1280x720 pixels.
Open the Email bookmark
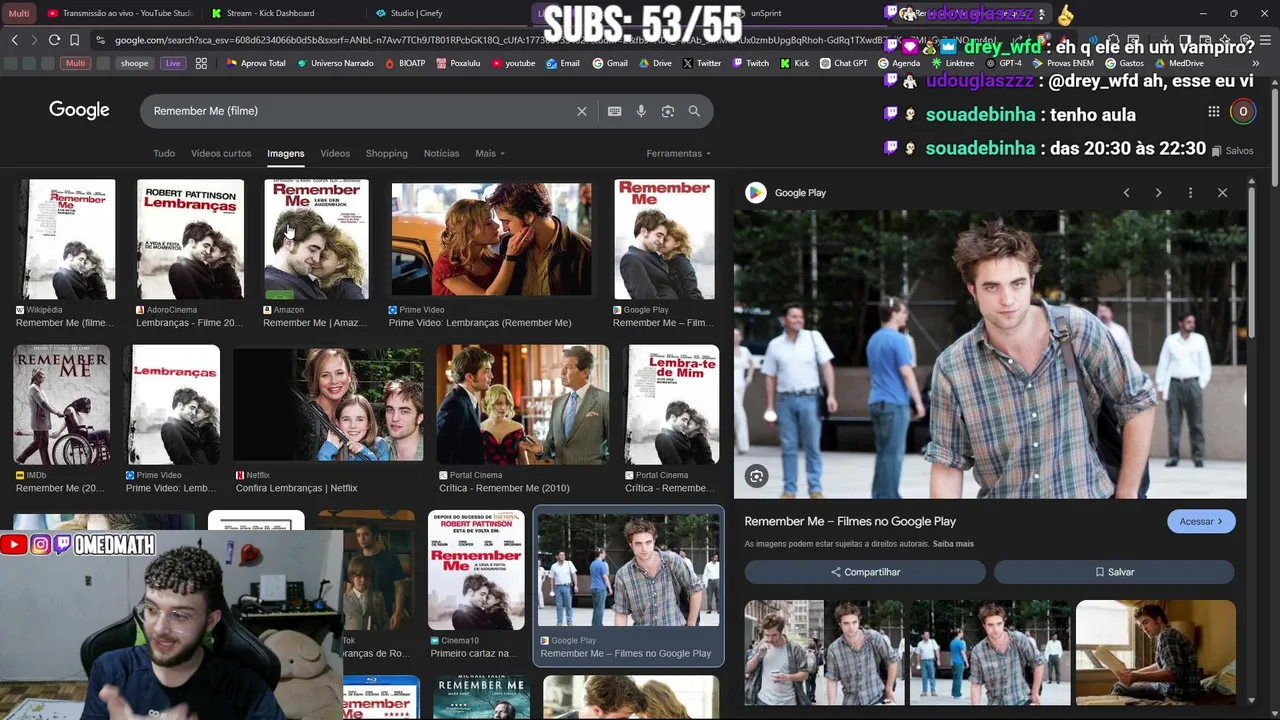click(562, 63)
